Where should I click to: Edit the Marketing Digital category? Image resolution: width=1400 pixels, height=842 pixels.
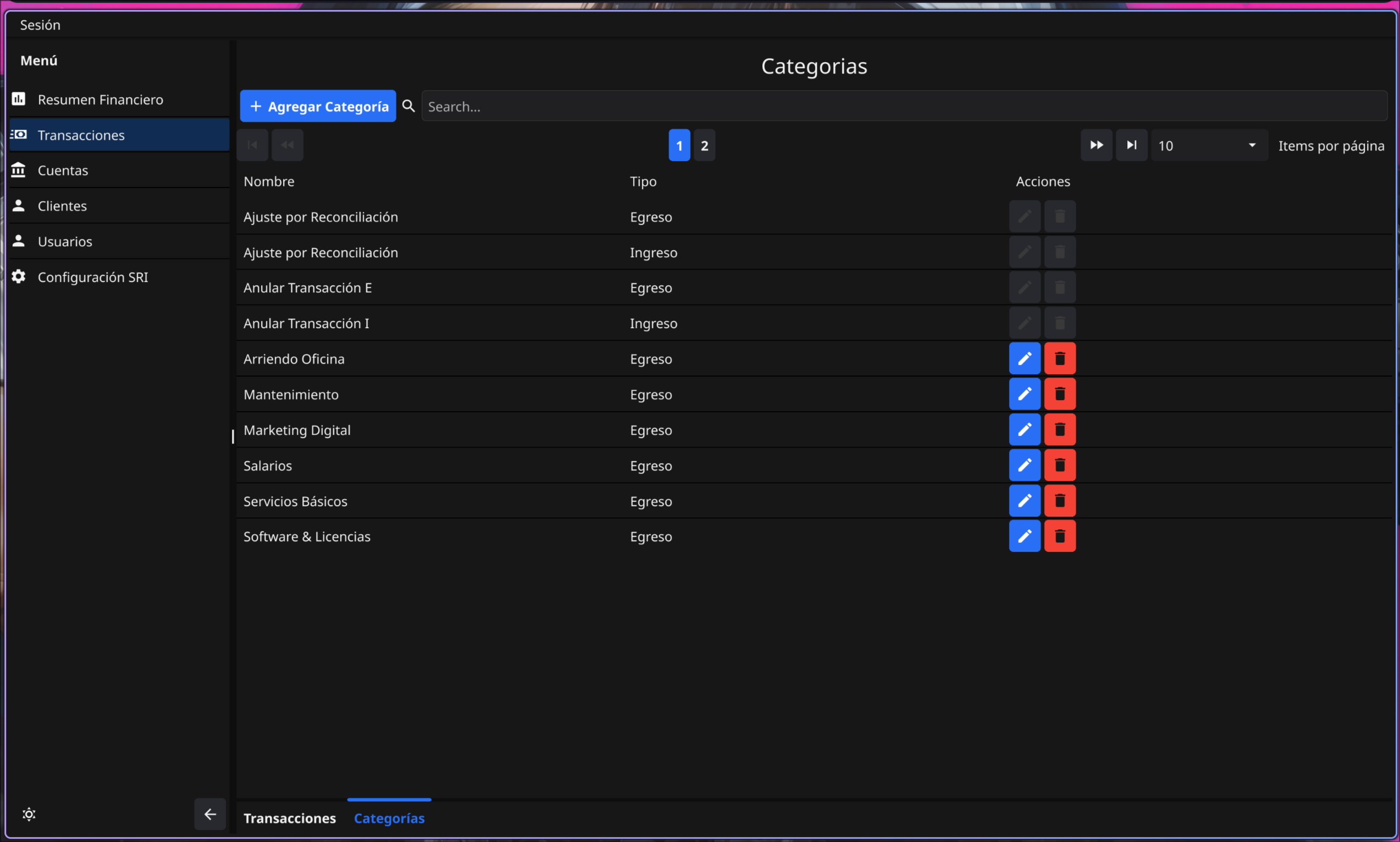pos(1024,429)
